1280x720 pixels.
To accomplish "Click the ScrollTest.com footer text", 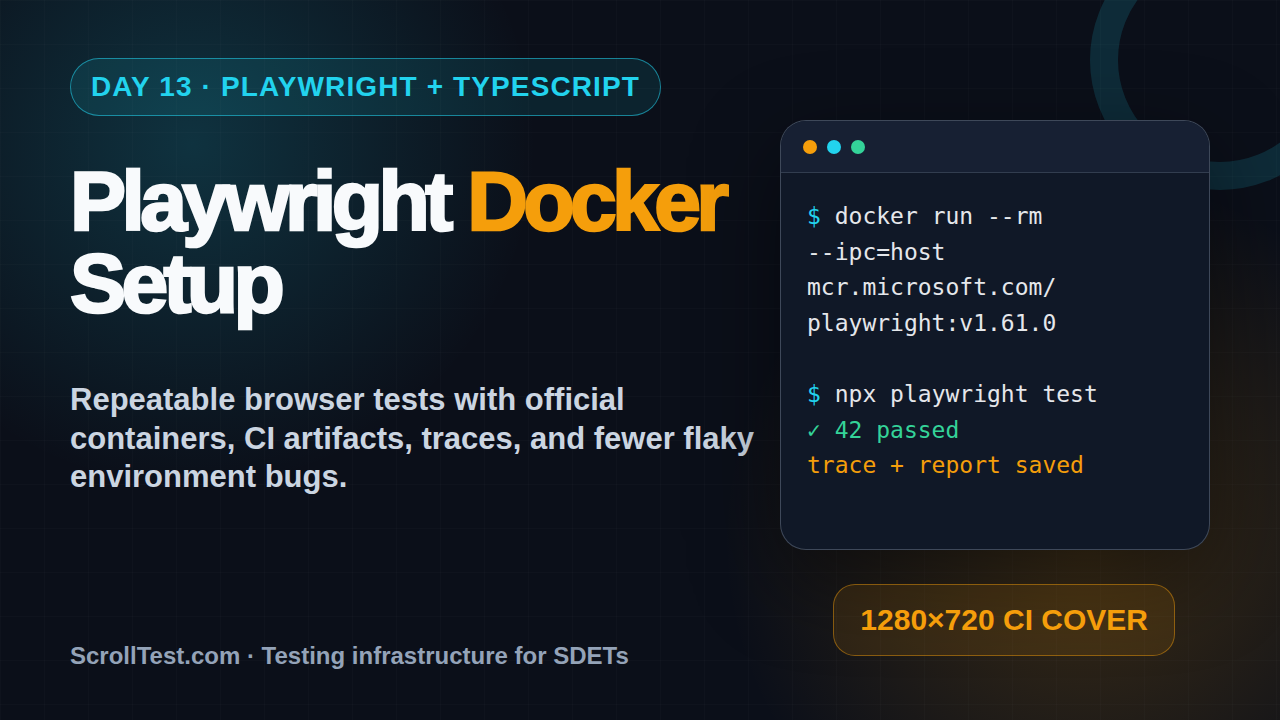I will point(349,656).
